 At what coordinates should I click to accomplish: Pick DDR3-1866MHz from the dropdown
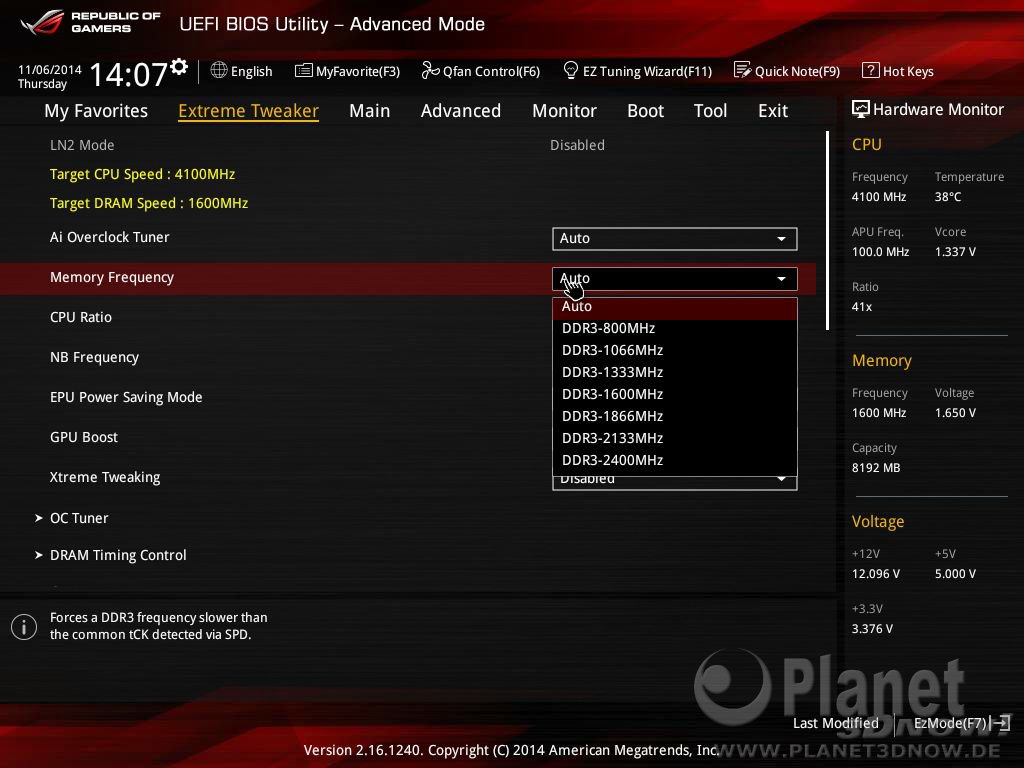[x=675, y=417]
